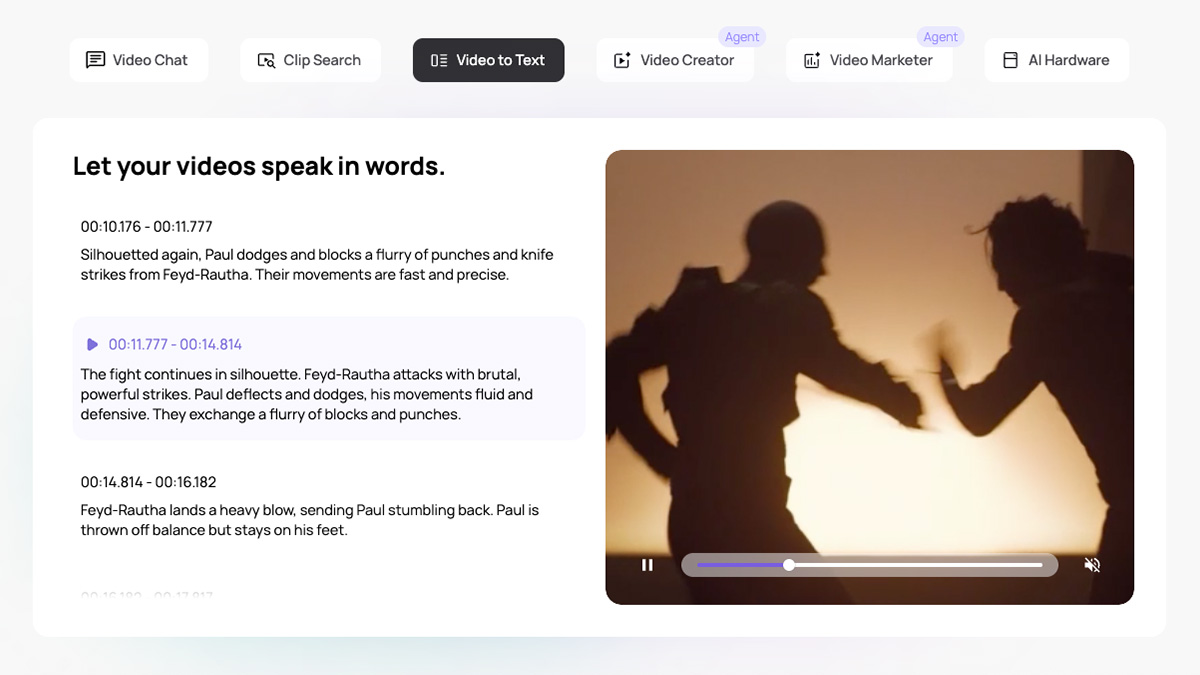Image resolution: width=1200 pixels, height=675 pixels.
Task: Open the Video Creator tab
Action: coord(675,60)
